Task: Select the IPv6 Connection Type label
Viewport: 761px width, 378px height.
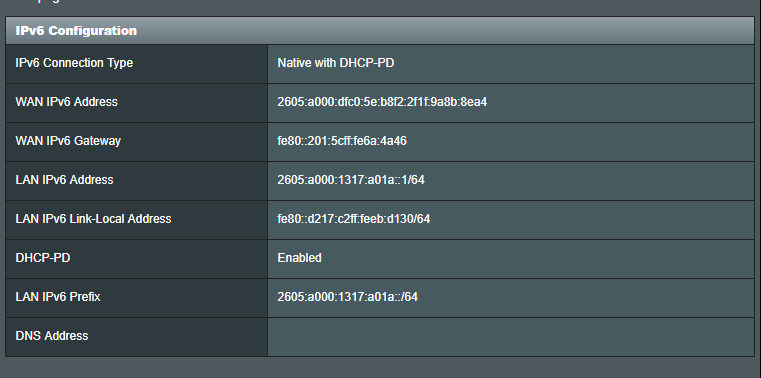Action: coord(74,63)
